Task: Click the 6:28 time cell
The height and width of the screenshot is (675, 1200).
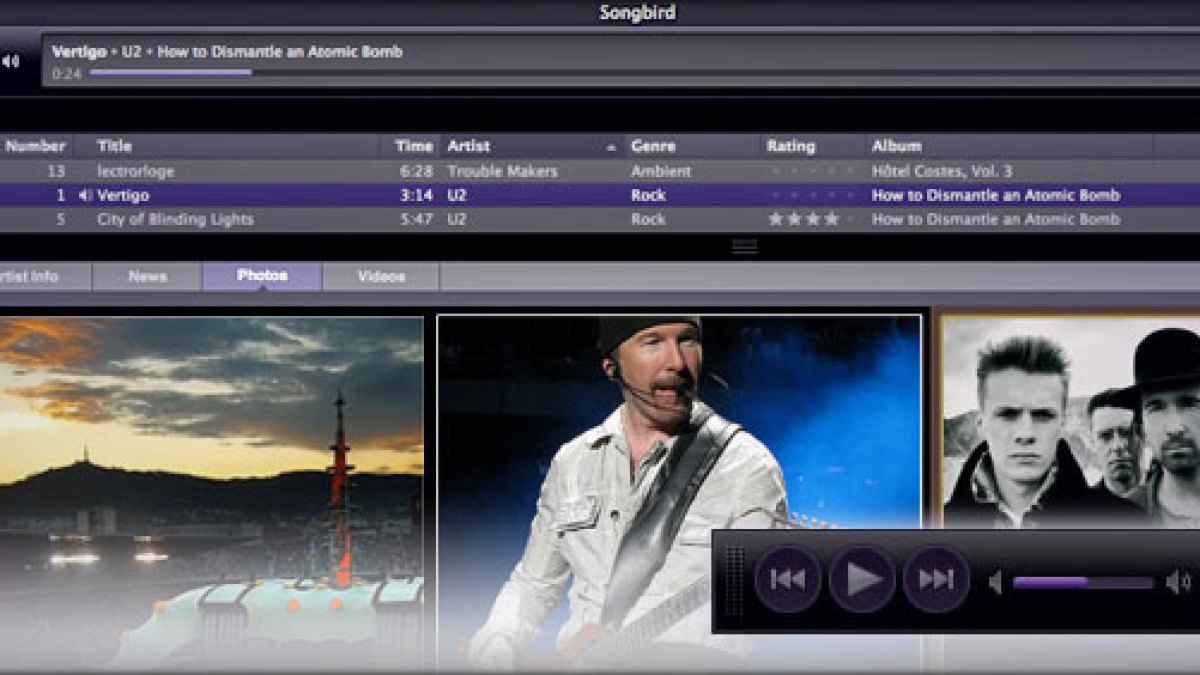Action: [x=415, y=172]
